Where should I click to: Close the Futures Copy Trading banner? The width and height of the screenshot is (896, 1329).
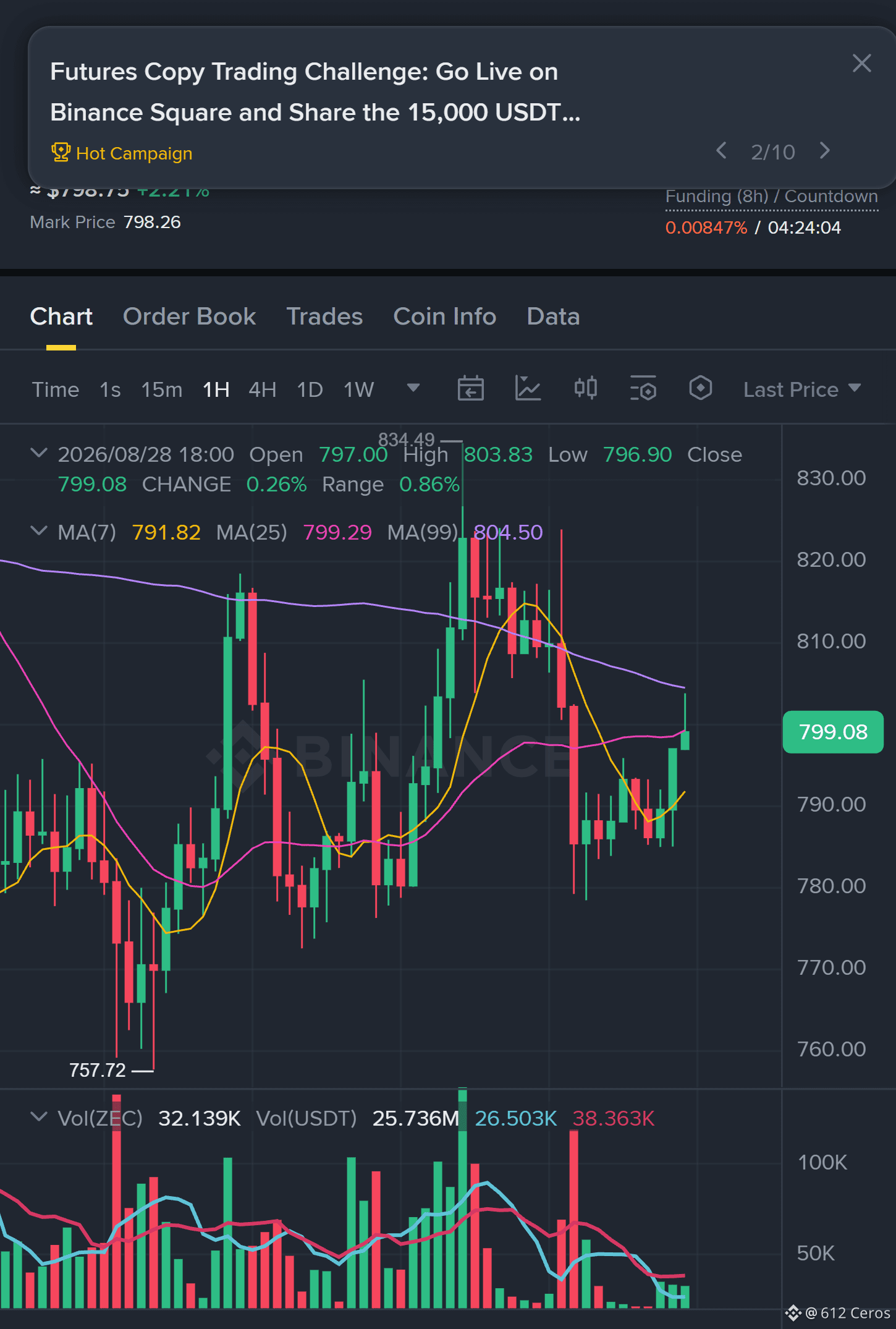click(861, 63)
